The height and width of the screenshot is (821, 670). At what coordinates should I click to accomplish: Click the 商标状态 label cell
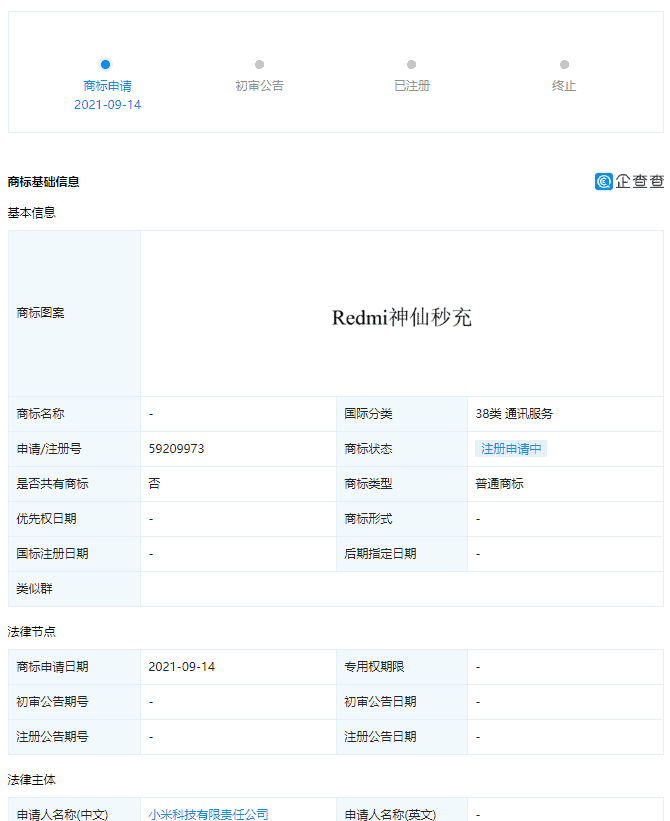coord(401,449)
